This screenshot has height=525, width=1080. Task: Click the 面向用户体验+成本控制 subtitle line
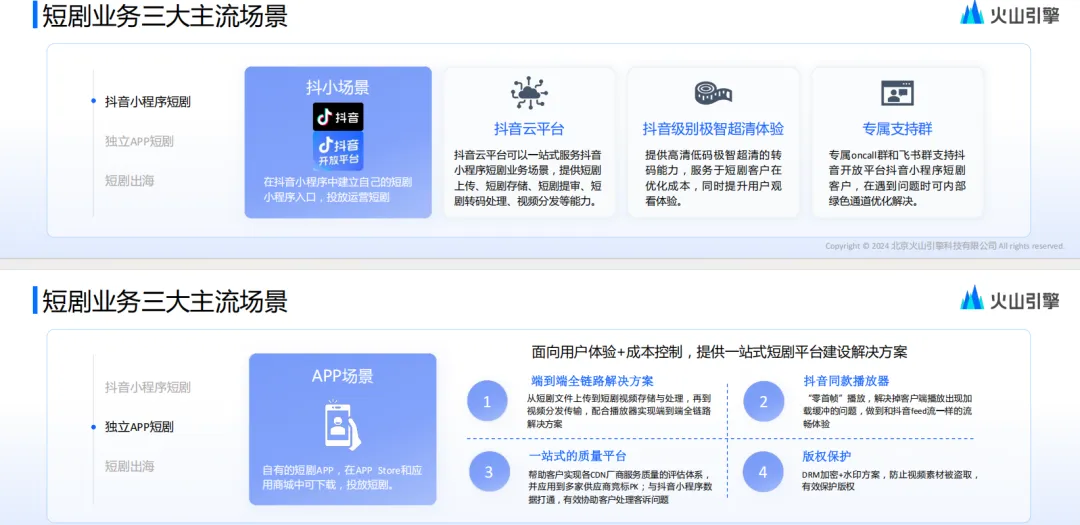(x=719, y=352)
